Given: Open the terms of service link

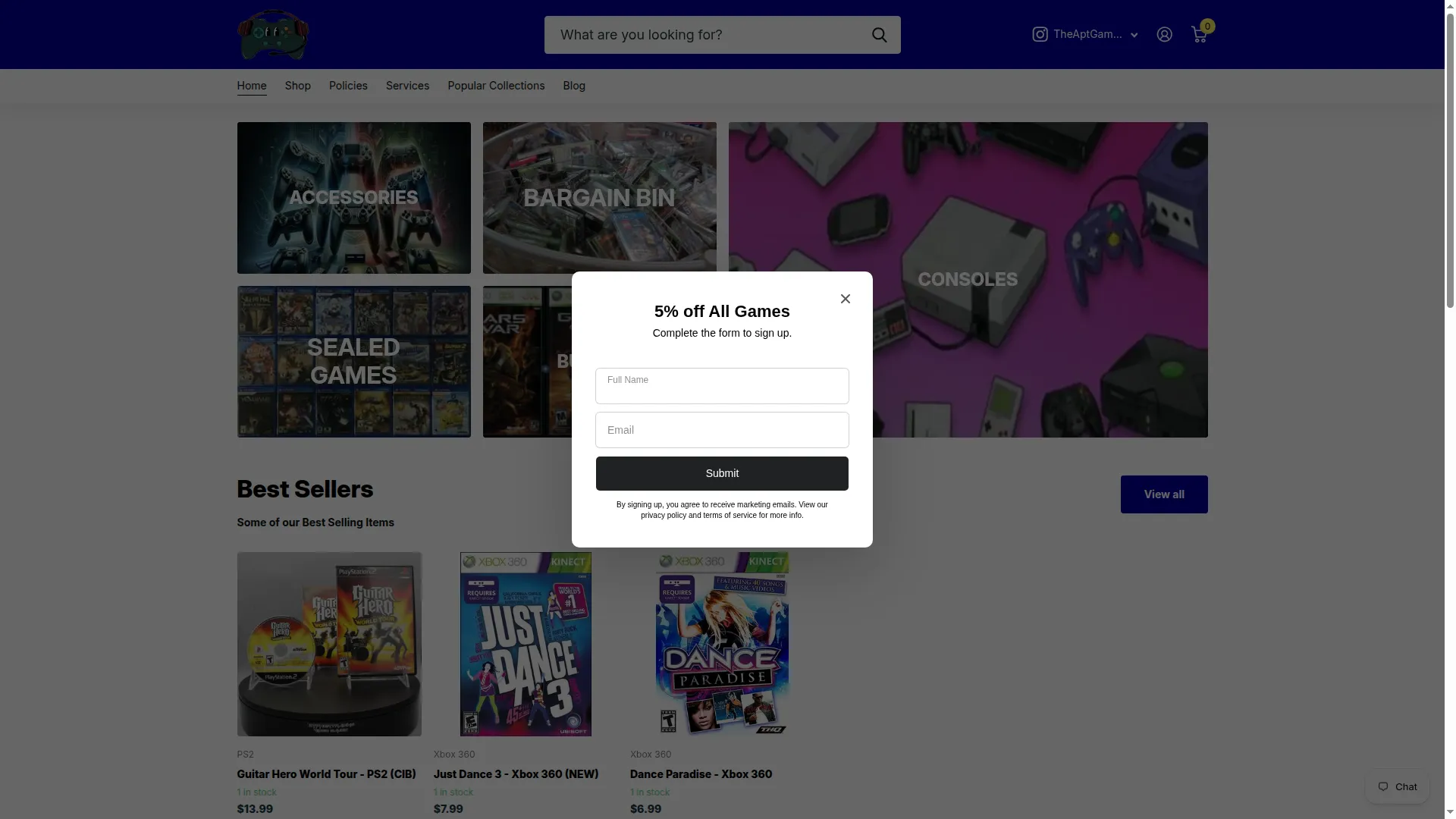Looking at the screenshot, I should tap(730, 516).
